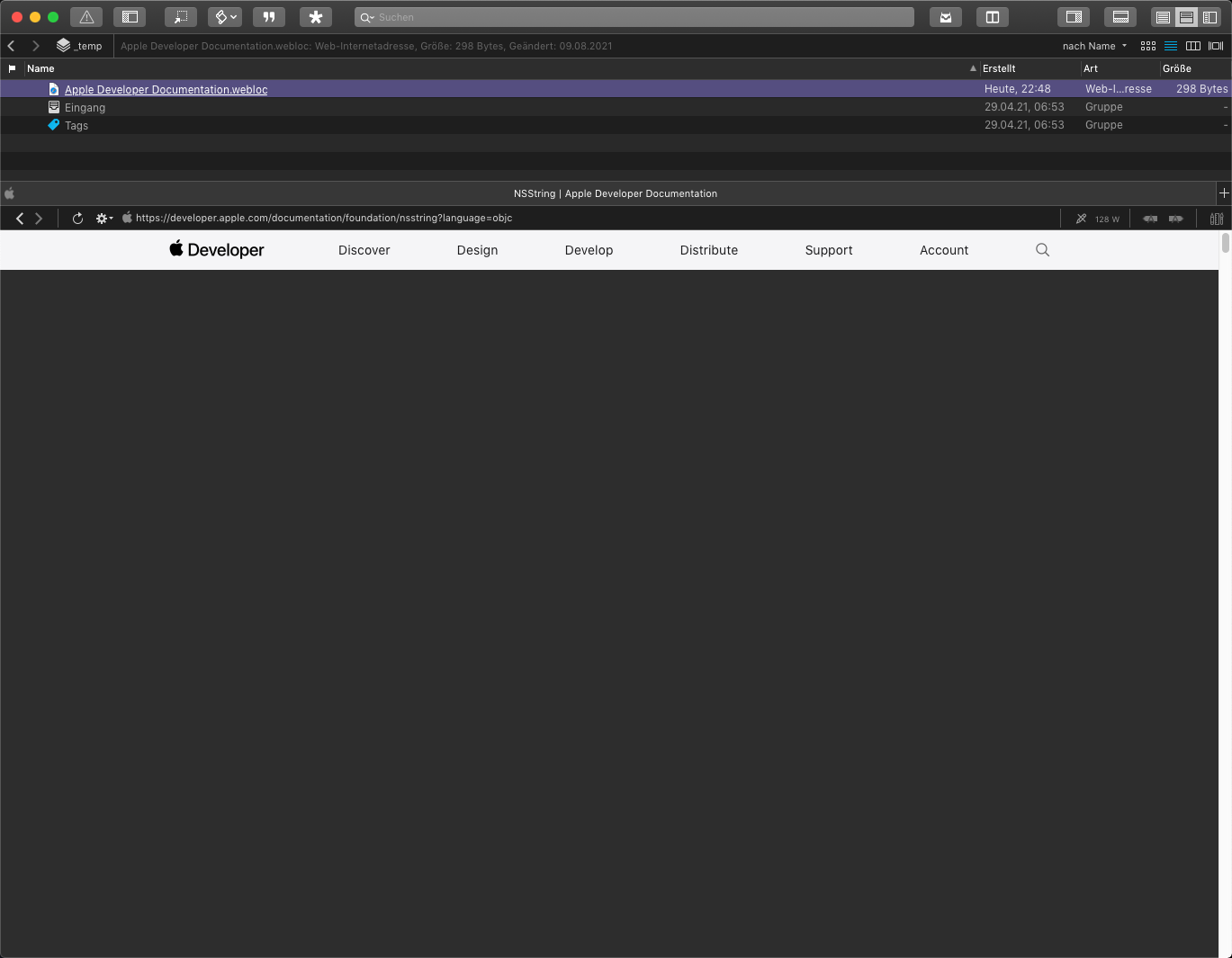Click the flag column header

click(12, 68)
